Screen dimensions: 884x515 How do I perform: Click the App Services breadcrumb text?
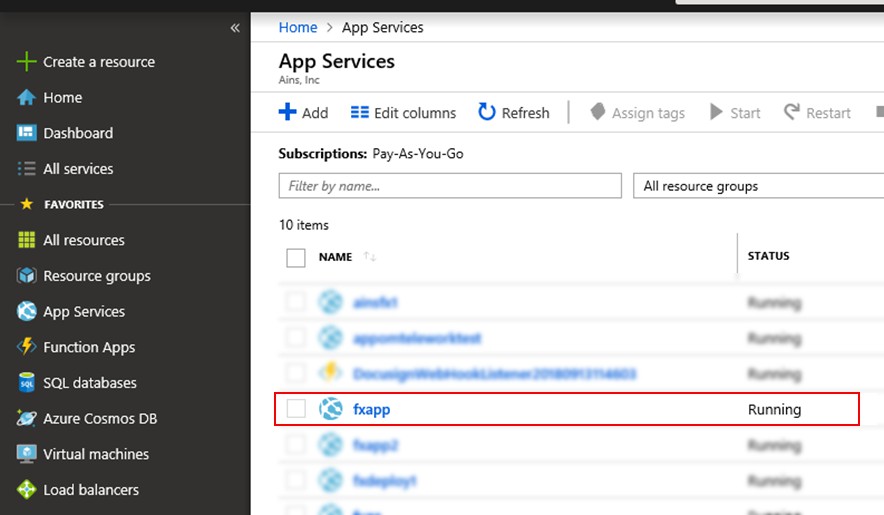coord(382,28)
